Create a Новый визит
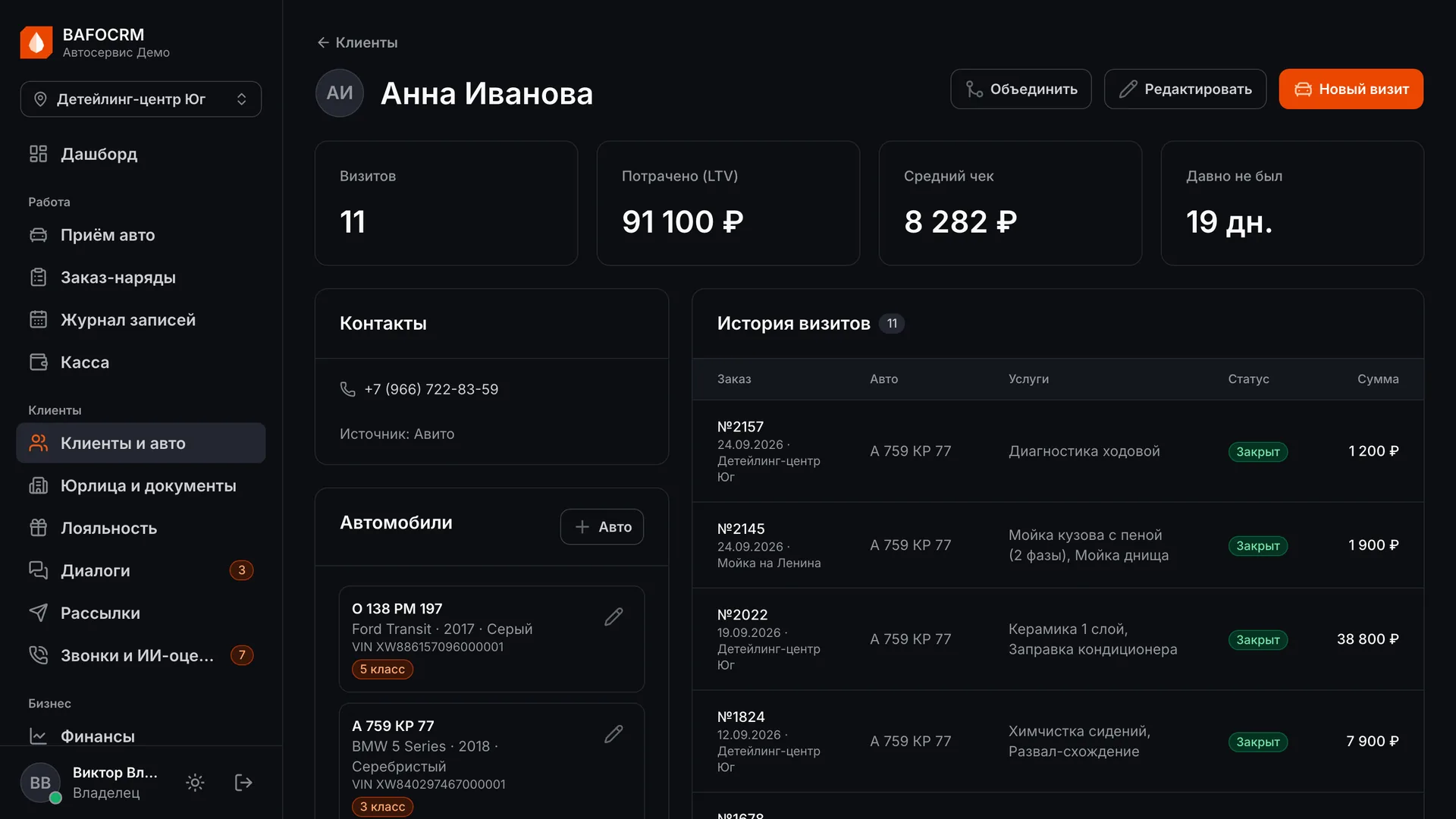 (1351, 89)
